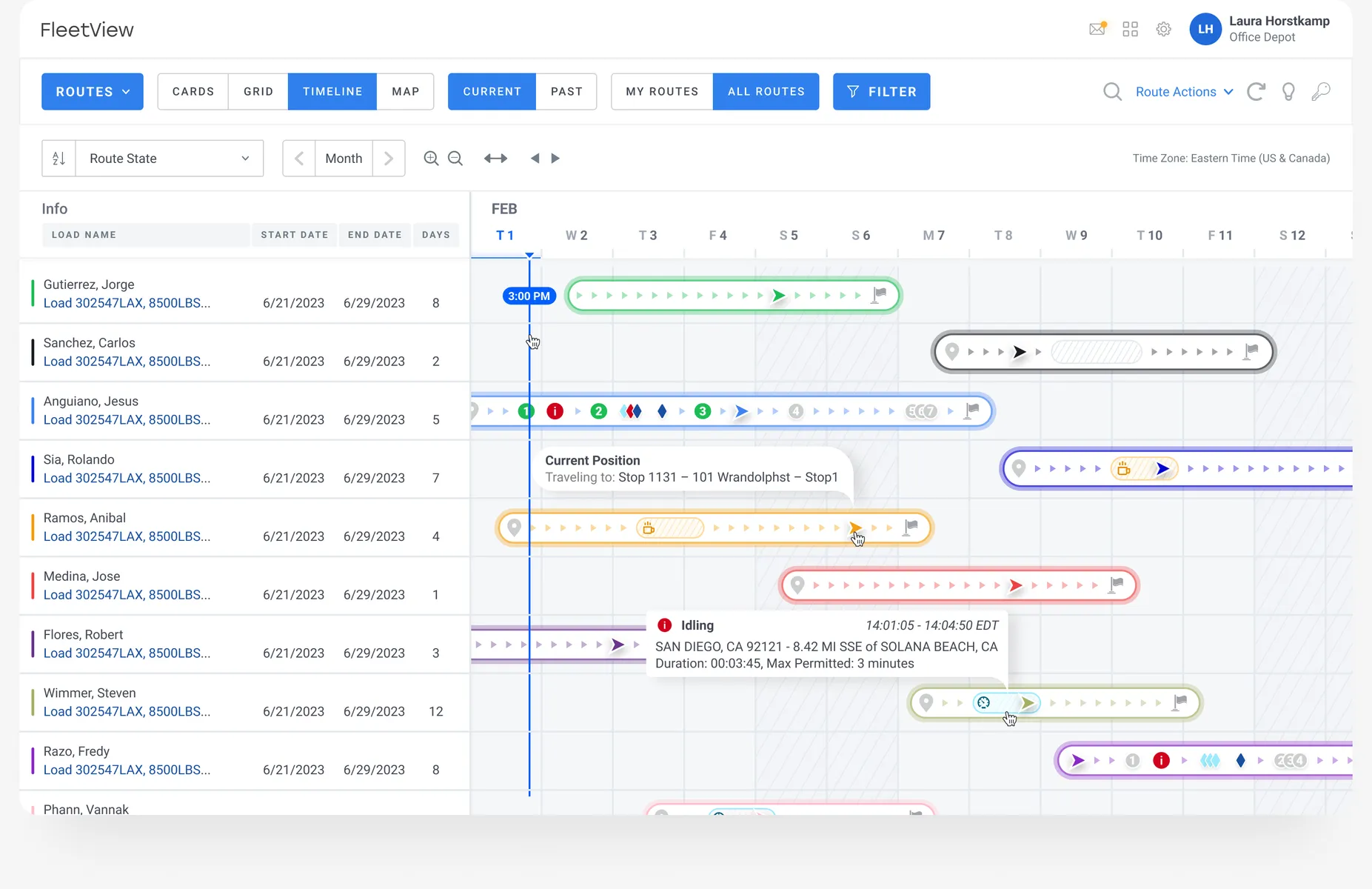Viewport: 1372px width, 889px height.
Task: Open the Route State sort dropdown
Action: 170,158
